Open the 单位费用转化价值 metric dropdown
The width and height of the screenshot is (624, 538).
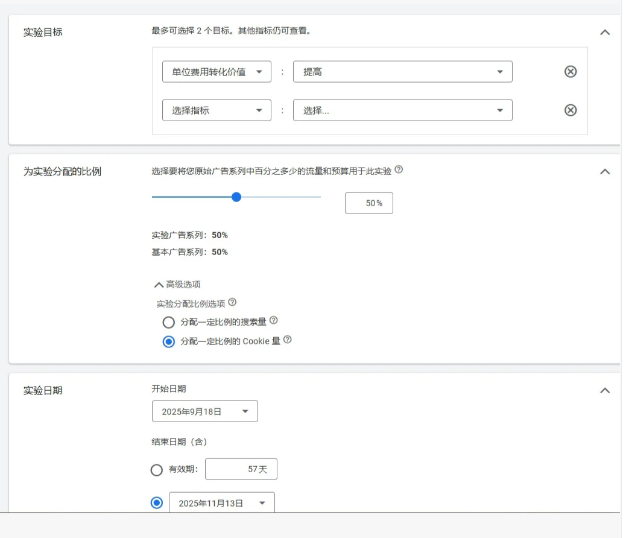(x=216, y=72)
